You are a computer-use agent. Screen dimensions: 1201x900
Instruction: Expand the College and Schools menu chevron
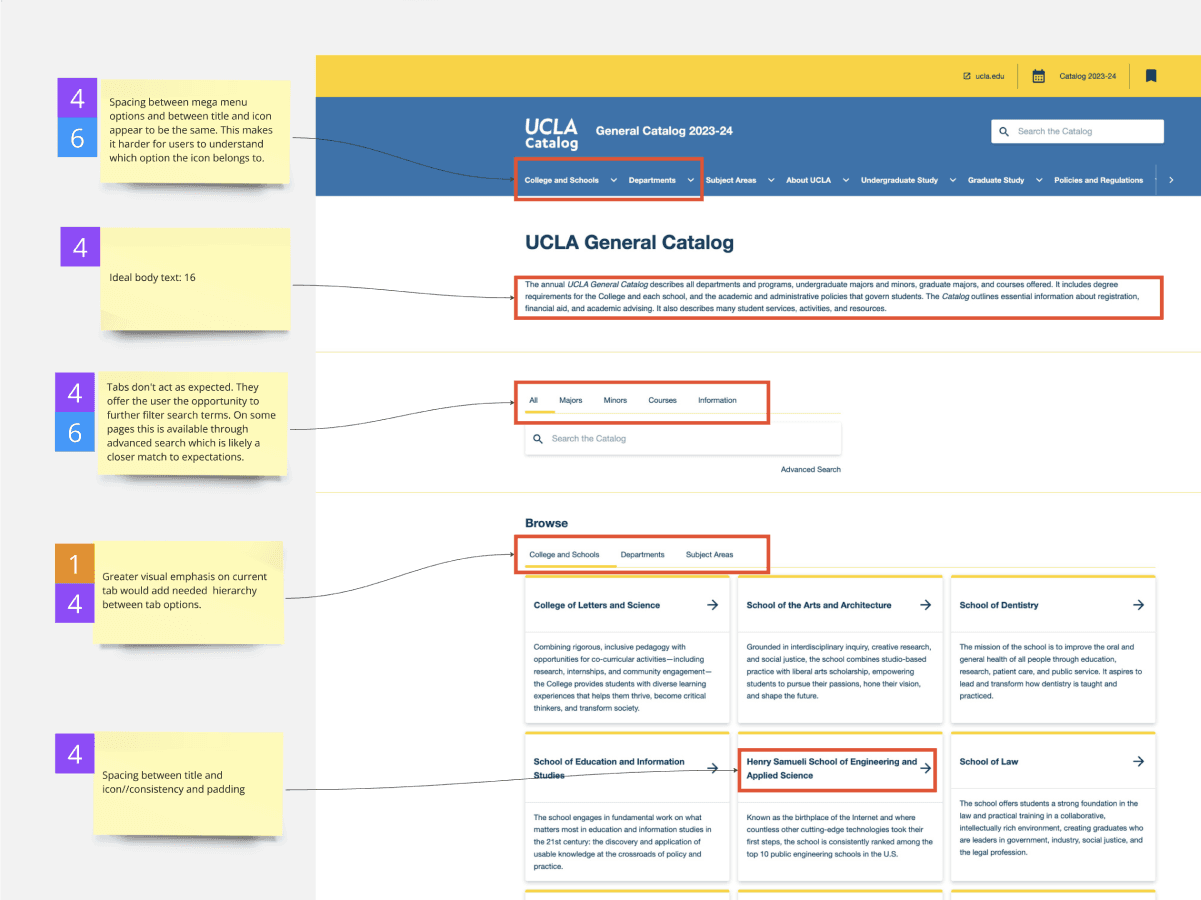pyautogui.click(x=614, y=180)
